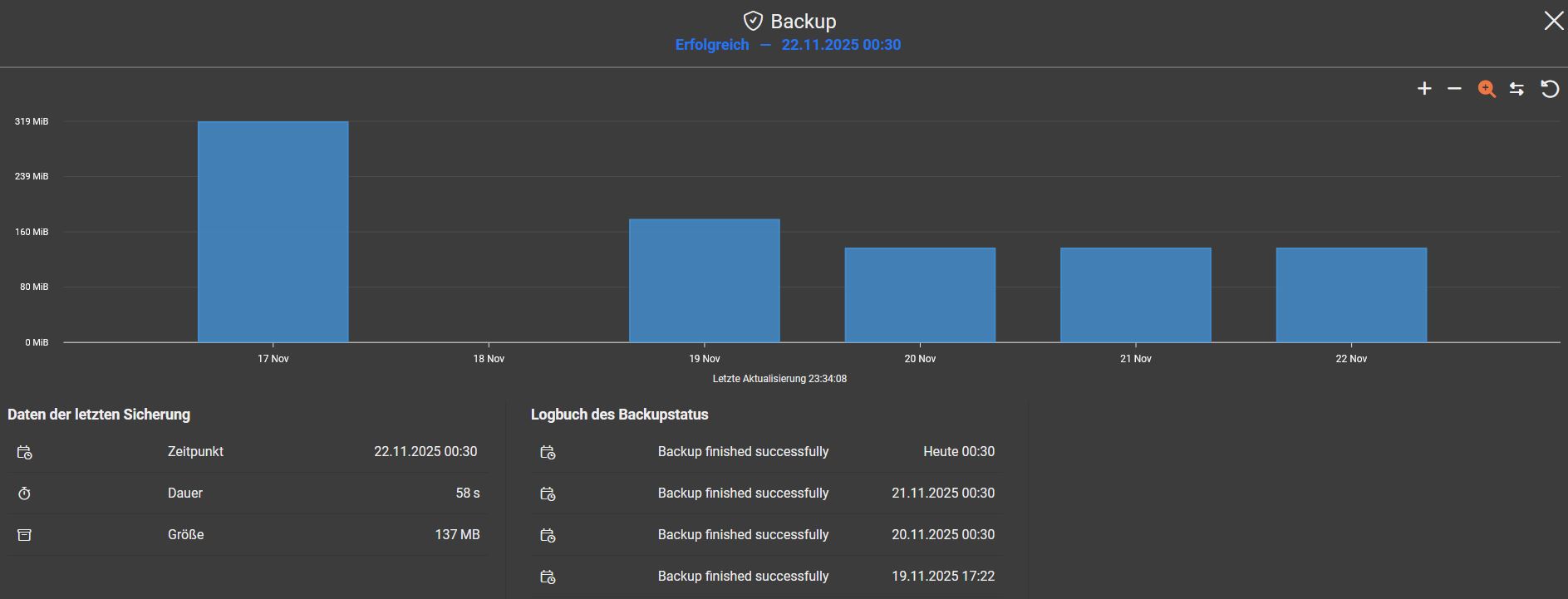
Task: Click the 17 Nov backup bar
Action: point(273,233)
